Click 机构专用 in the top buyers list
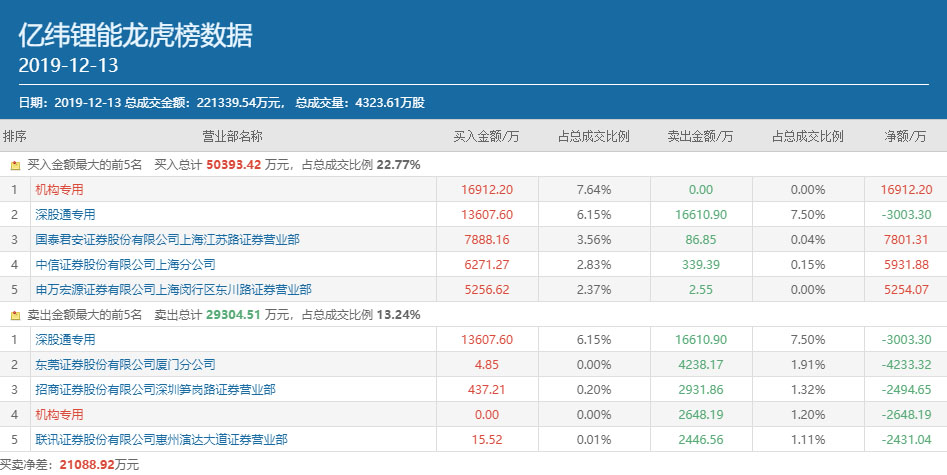This screenshot has width=947, height=475. coord(60,190)
